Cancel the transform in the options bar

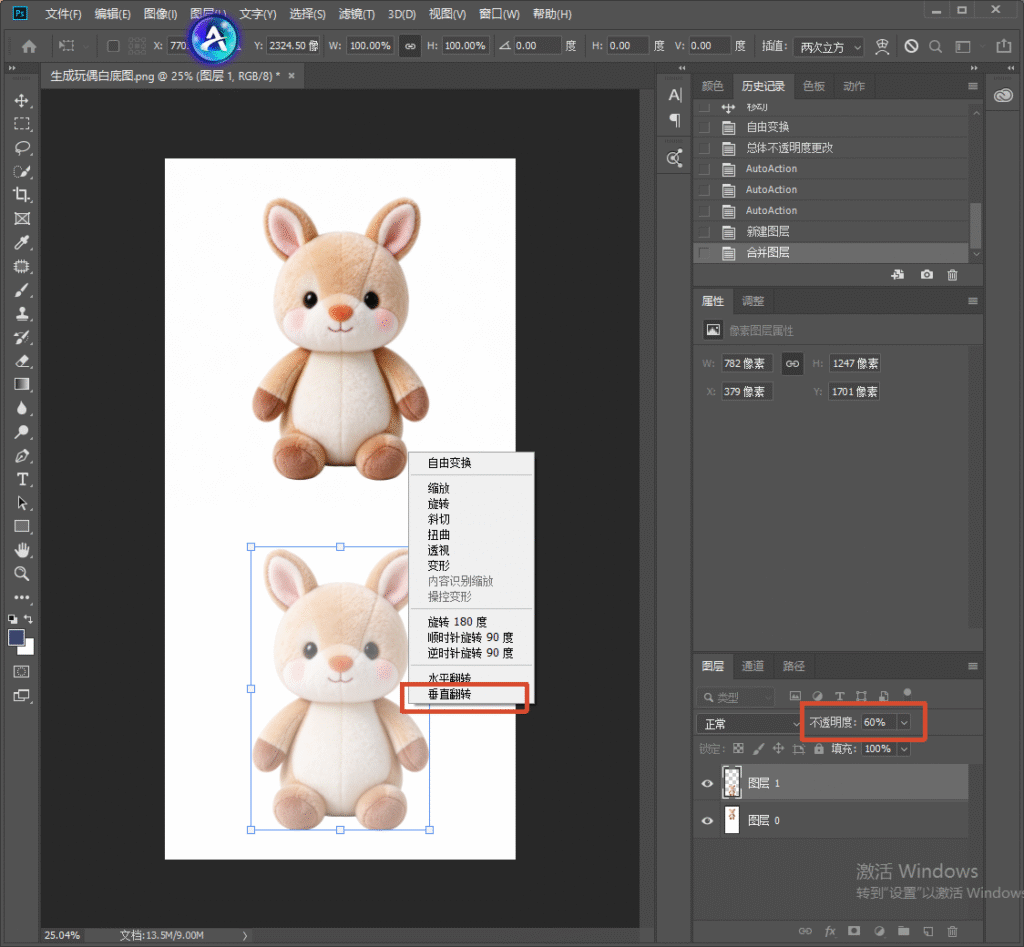click(911, 46)
